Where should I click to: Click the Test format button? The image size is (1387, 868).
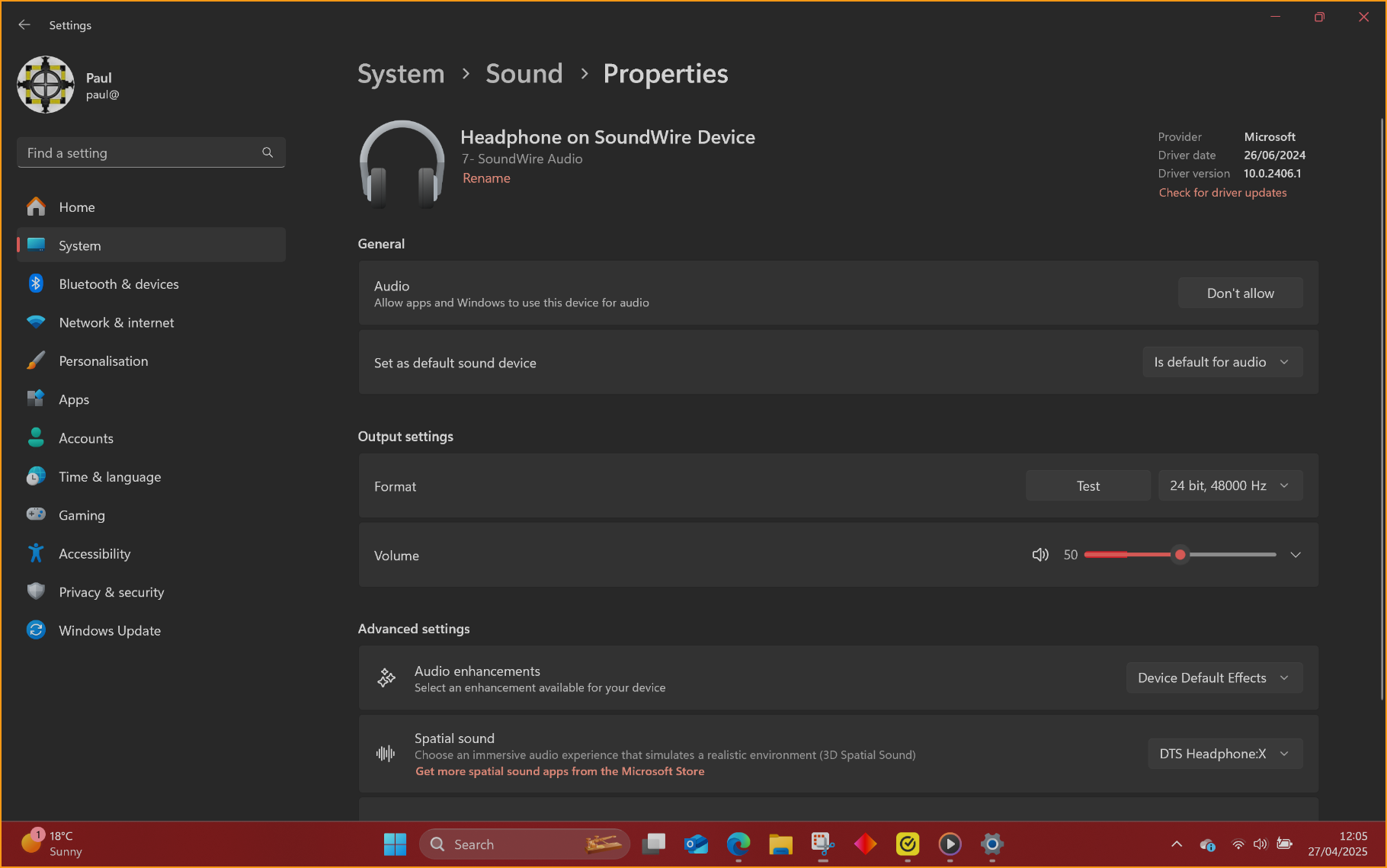pos(1087,485)
